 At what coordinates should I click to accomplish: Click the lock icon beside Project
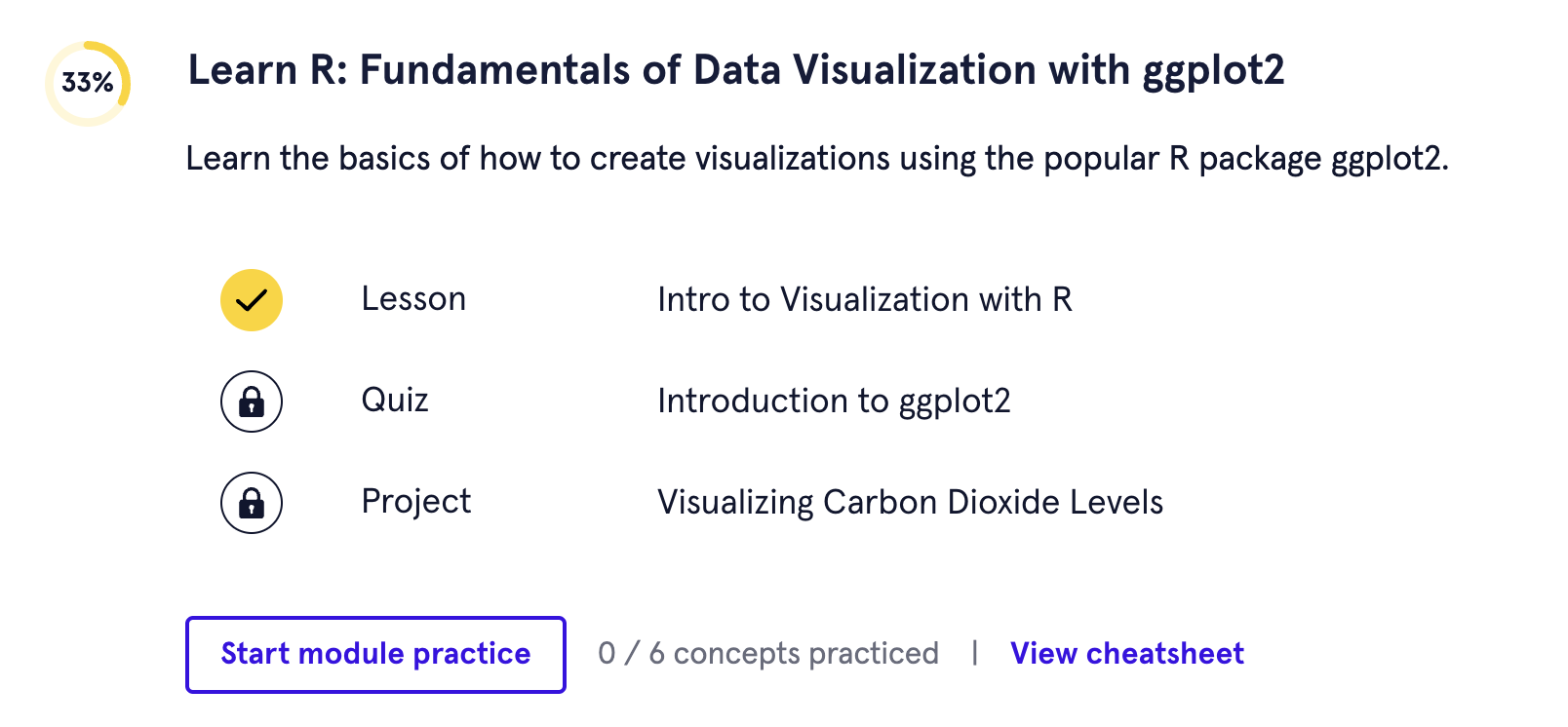click(x=252, y=503)
